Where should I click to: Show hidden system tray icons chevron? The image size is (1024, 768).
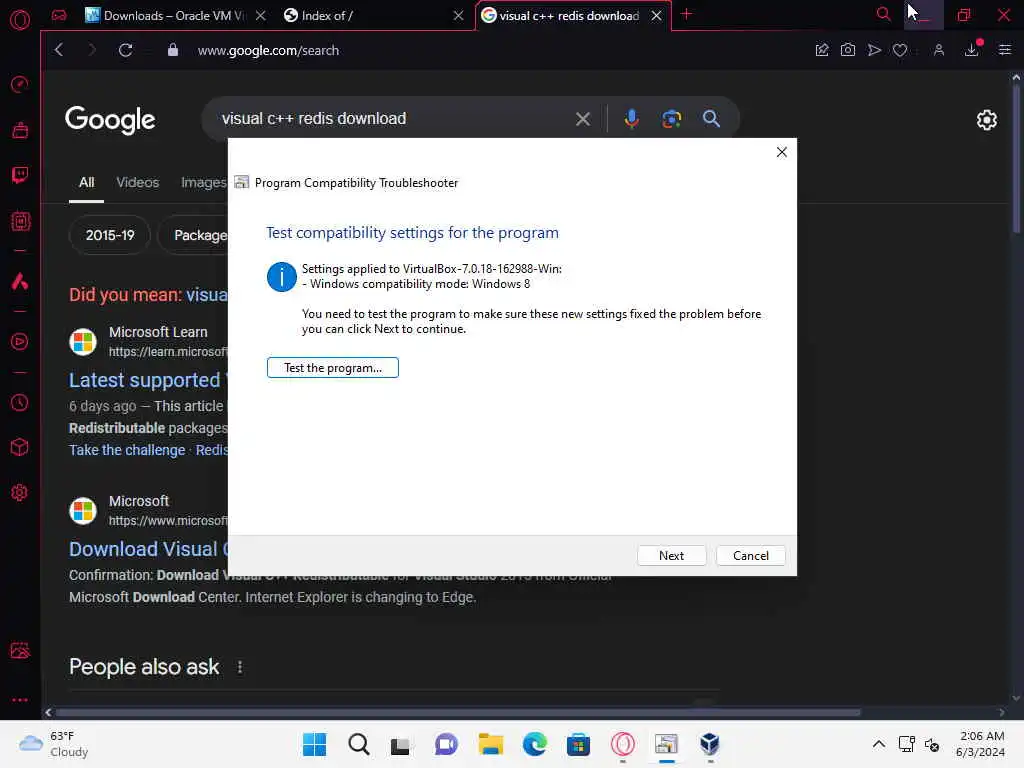point(878,744)
